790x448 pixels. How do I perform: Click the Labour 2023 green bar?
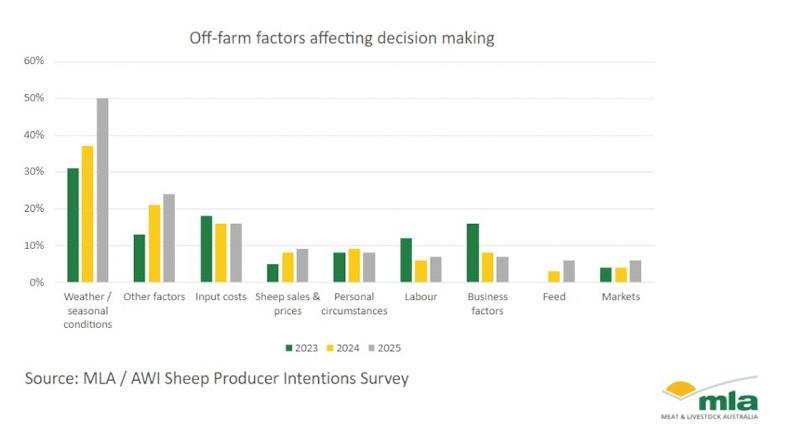coord(406,260)
